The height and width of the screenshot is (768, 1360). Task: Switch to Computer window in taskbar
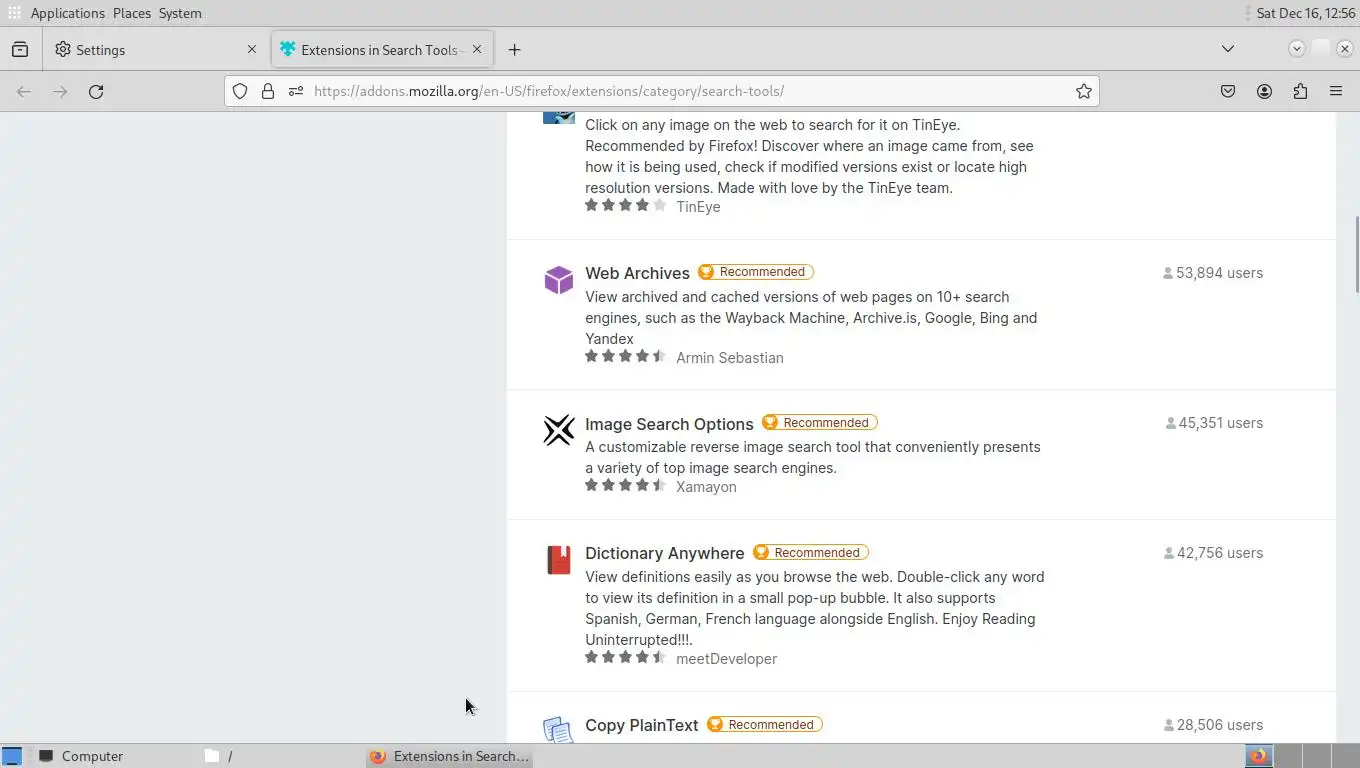(115, 756)
